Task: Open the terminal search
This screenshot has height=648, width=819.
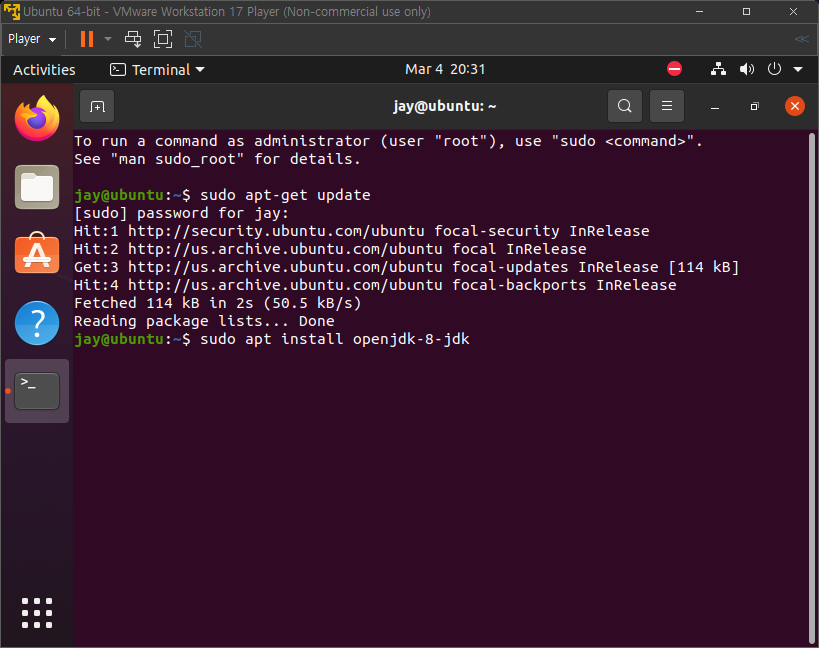Action: point(624,106)
